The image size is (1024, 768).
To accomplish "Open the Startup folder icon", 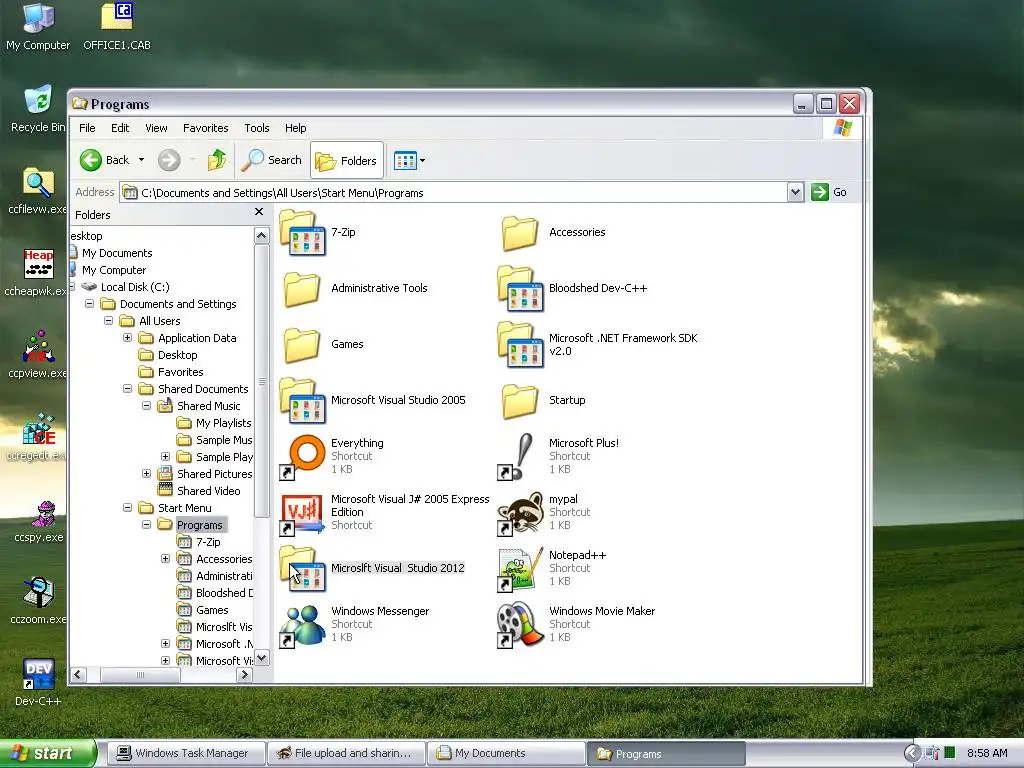I will [x=520, y=400].
